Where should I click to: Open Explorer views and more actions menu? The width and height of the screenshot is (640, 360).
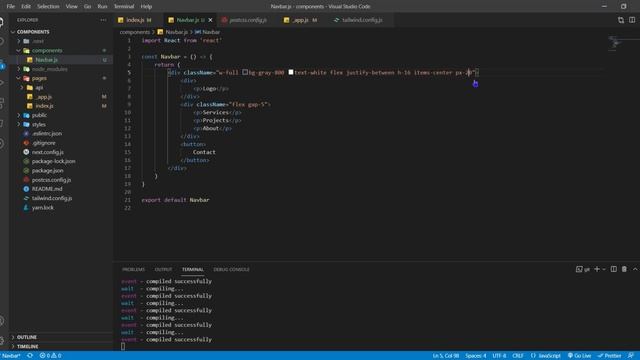click(x=103, y=20)
